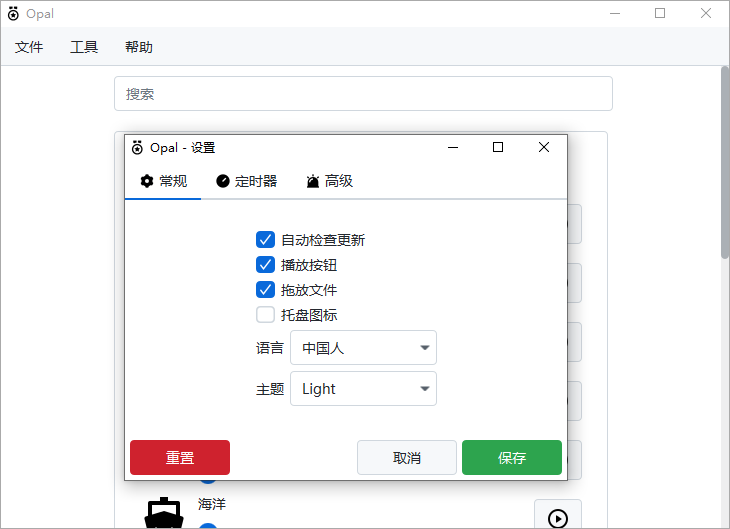Screen dimensions: 730x529
Task: Switch to the 常规 tab
Action: tap(163, 181)
